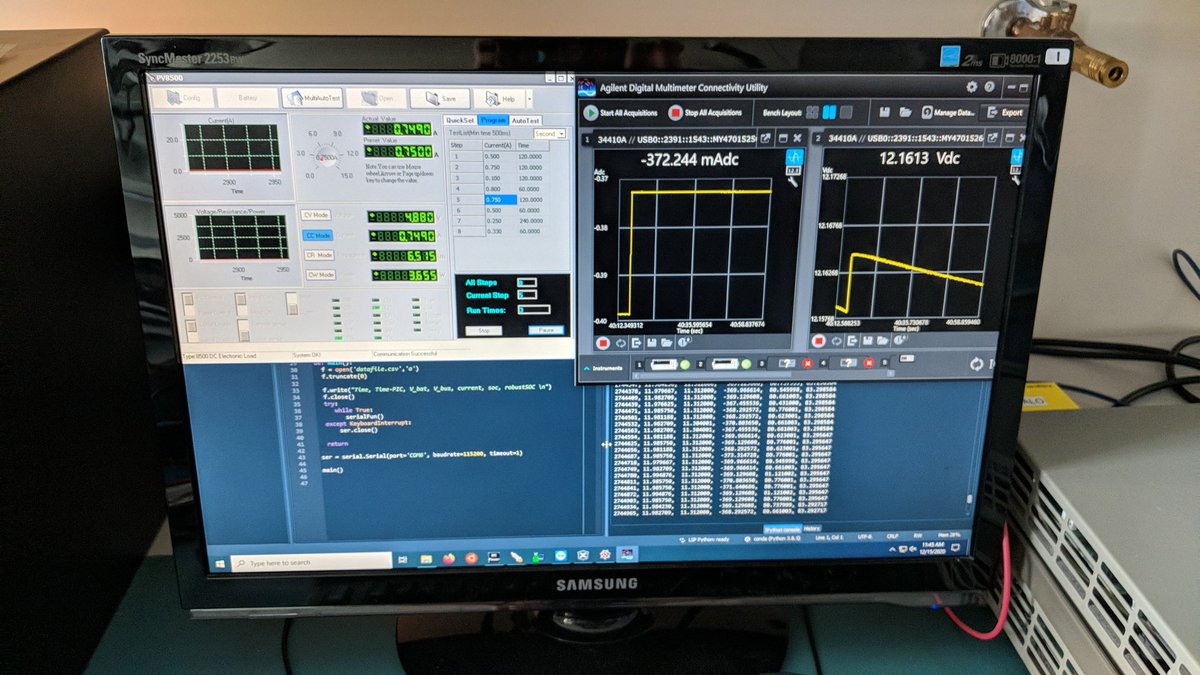This screenshot has height=675, width=1200.
Task: Pop out the instrument 1 panel
Action: 765,138
